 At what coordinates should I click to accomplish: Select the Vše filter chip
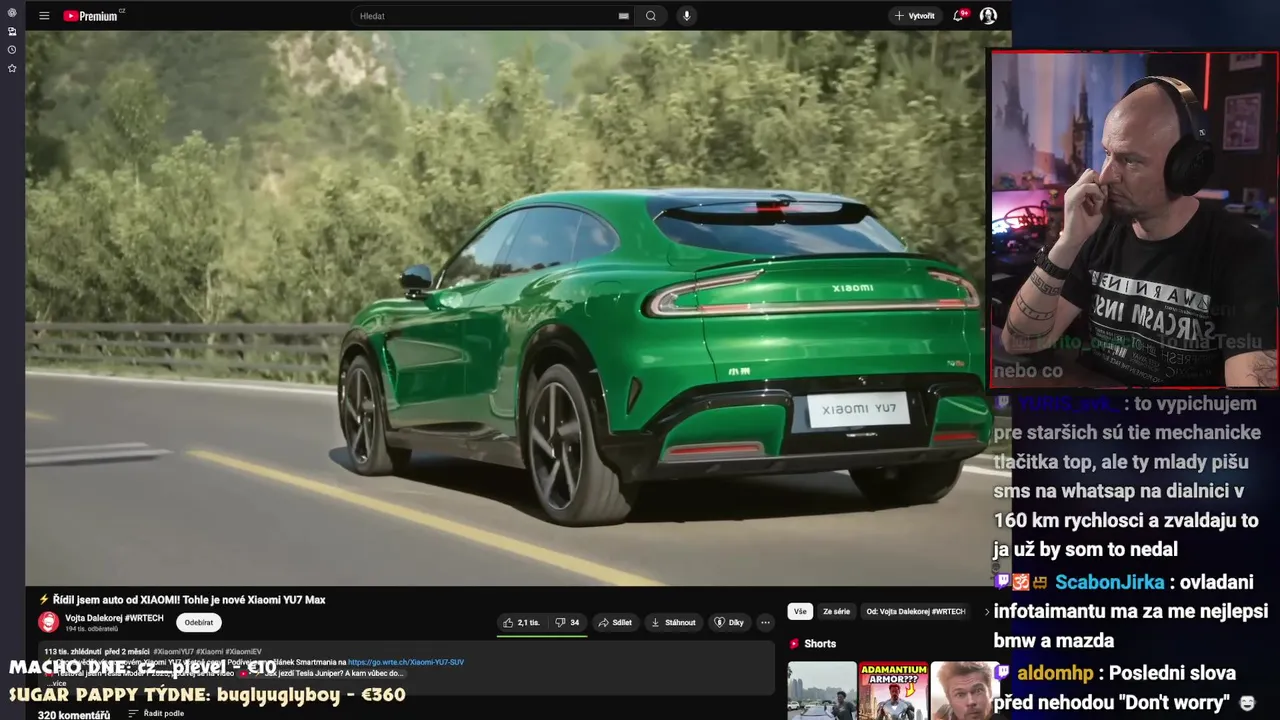(x=800, y=611)
